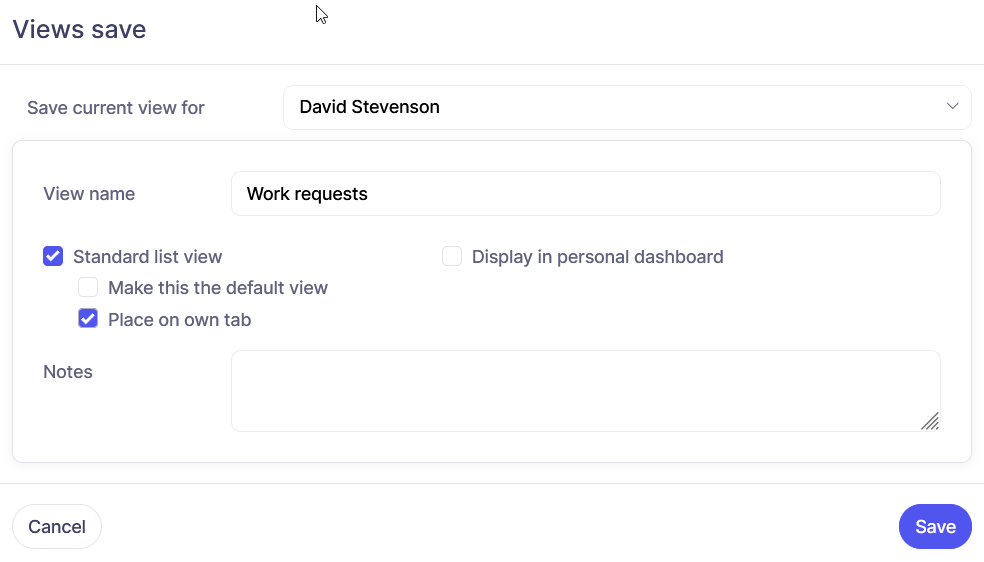Screen dimensions: 984x562
Task: Untick the Place on own tab checkbox
Action: pos(88,320)
